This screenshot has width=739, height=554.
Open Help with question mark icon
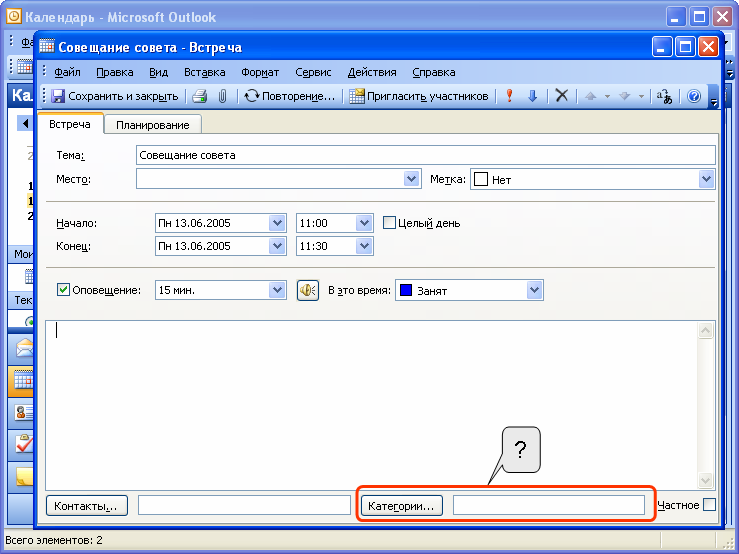[x=694, y=96]
